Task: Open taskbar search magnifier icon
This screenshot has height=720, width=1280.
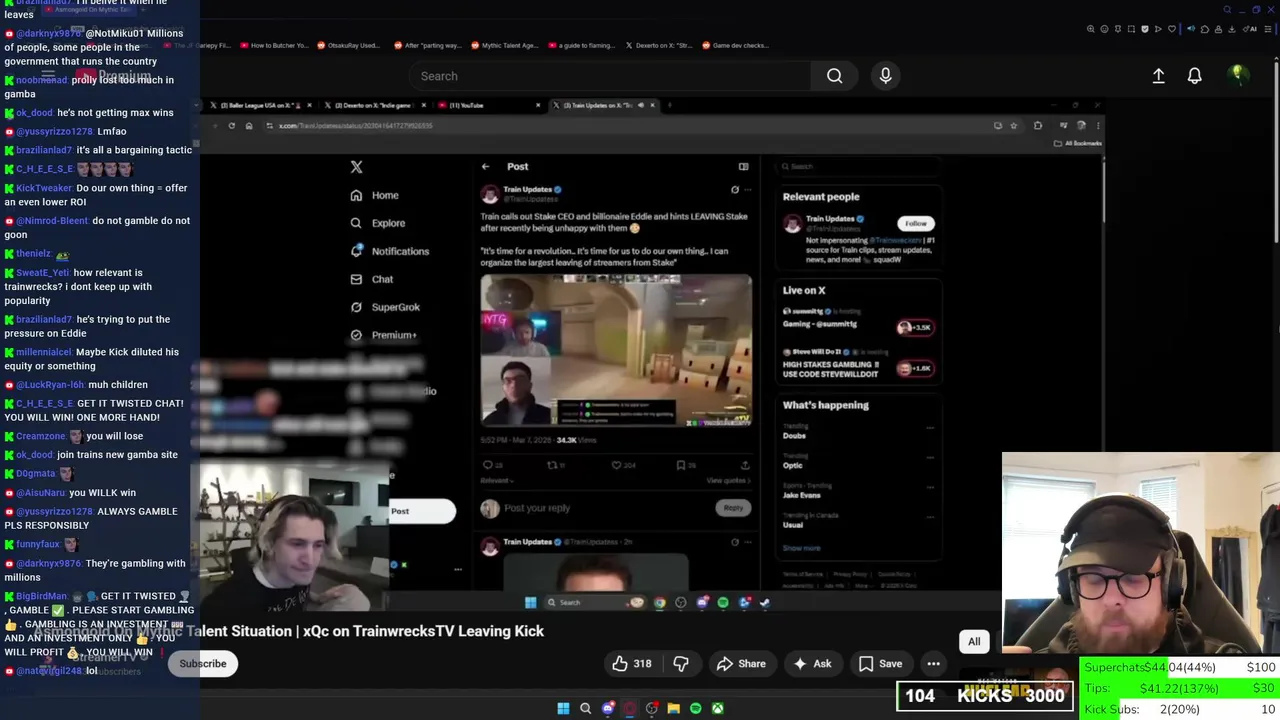Action: [586, 709]
